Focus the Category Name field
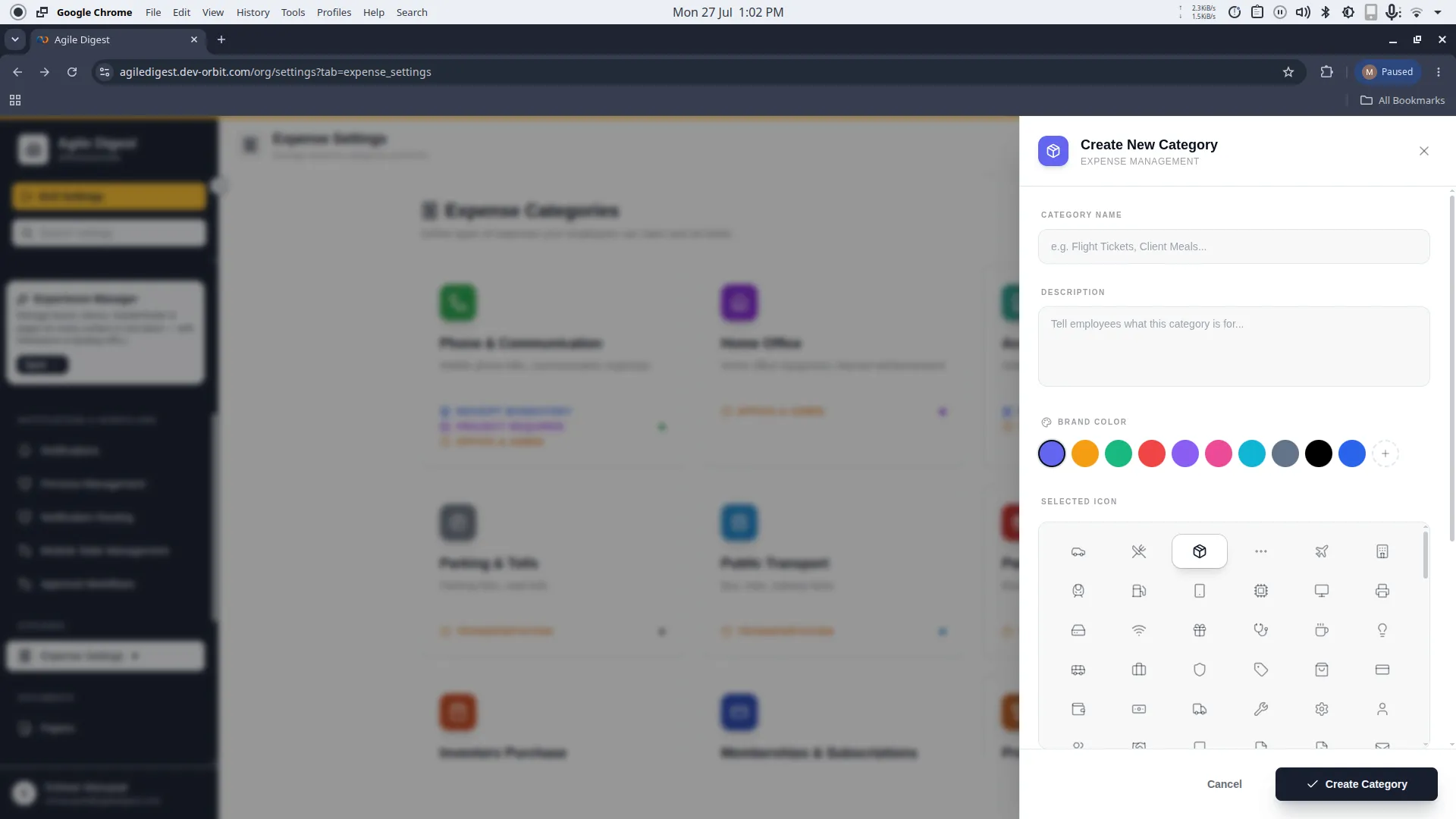This screenshot has height=819, width=1456. 1234,246
